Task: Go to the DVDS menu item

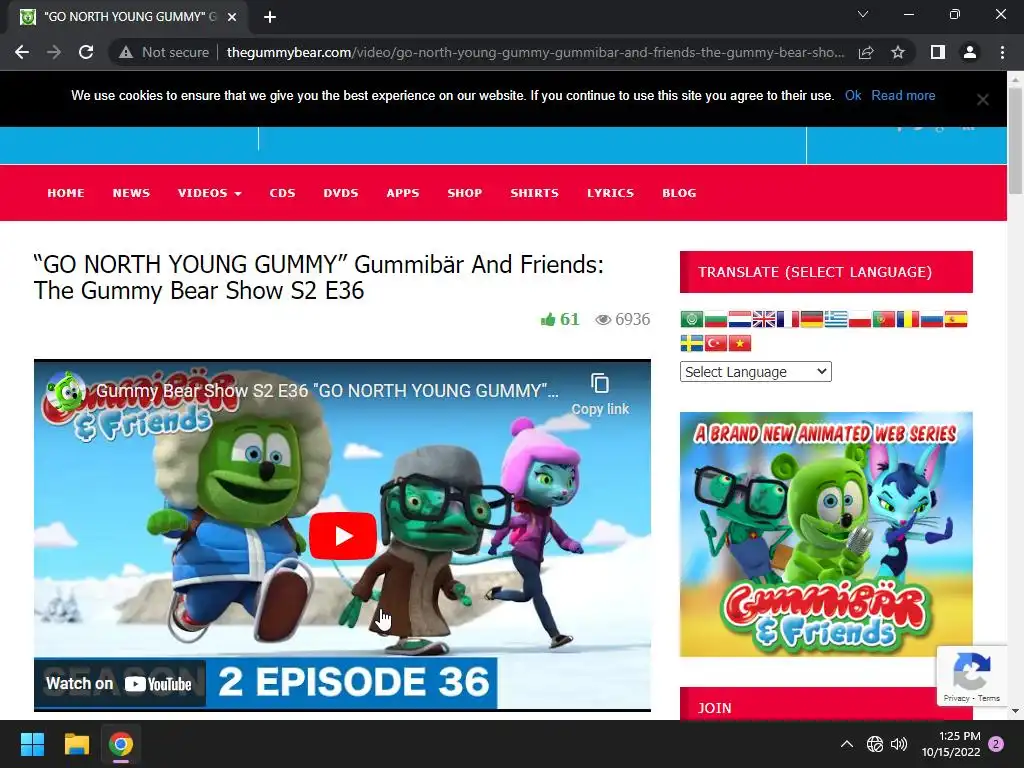Action: [341, 193]
